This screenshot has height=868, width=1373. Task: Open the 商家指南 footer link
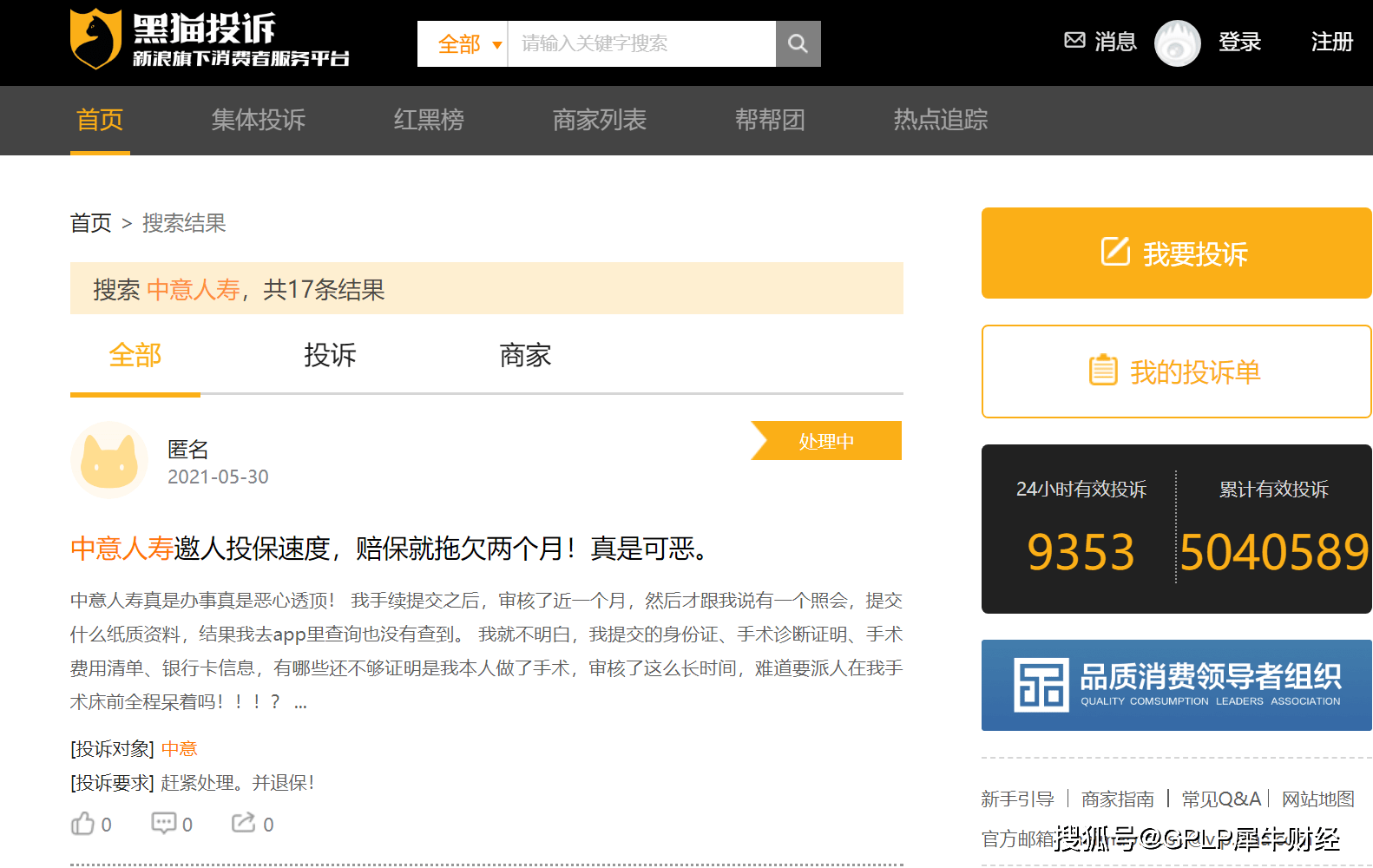(1118, 799)
